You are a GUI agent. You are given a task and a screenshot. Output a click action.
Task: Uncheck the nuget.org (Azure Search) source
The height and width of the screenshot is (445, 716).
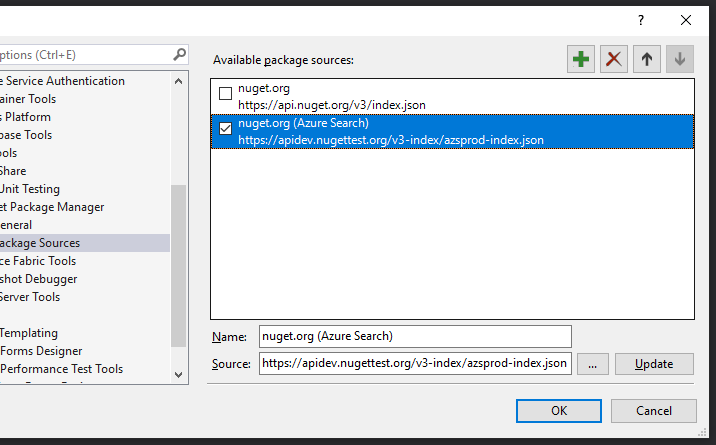pyautogui.click(x=226, y=129)
